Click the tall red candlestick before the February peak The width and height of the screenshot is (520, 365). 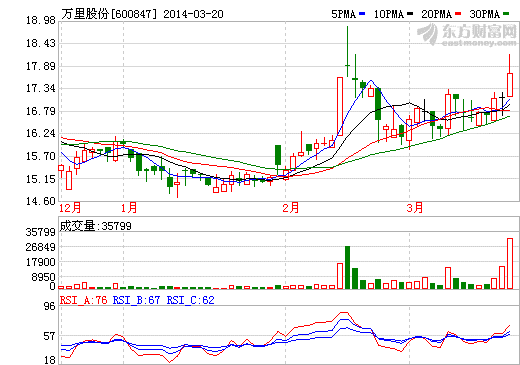[x=340, y=106]
